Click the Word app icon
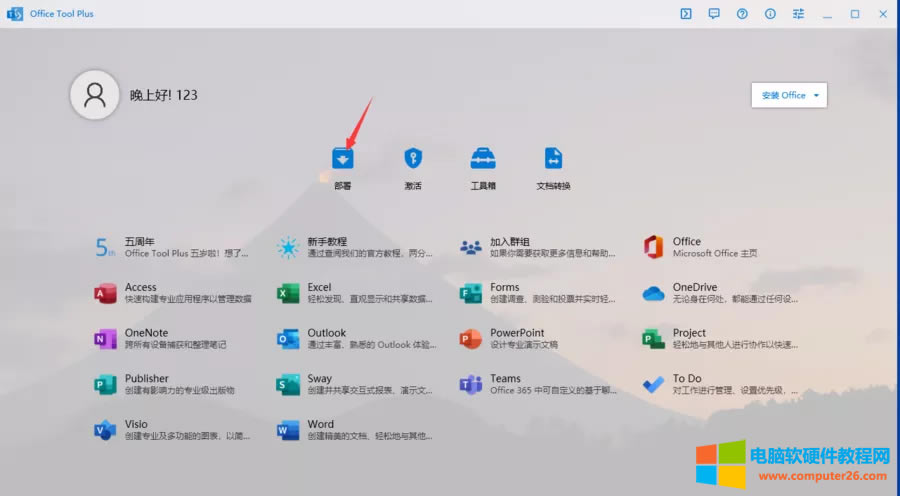Image resolution: width=900 pixels, height=496 pixels. (288, 430)
